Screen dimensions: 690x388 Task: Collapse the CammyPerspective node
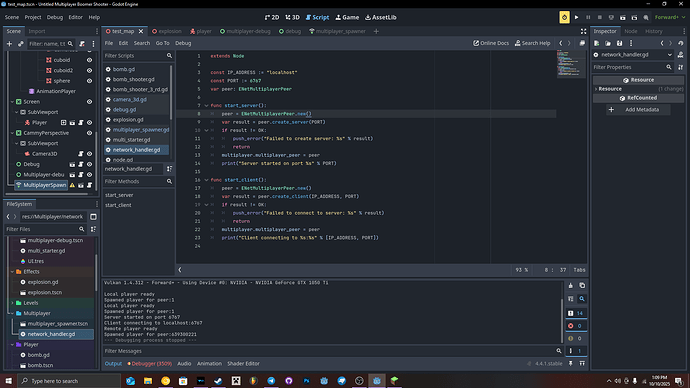tap(12, 133)
